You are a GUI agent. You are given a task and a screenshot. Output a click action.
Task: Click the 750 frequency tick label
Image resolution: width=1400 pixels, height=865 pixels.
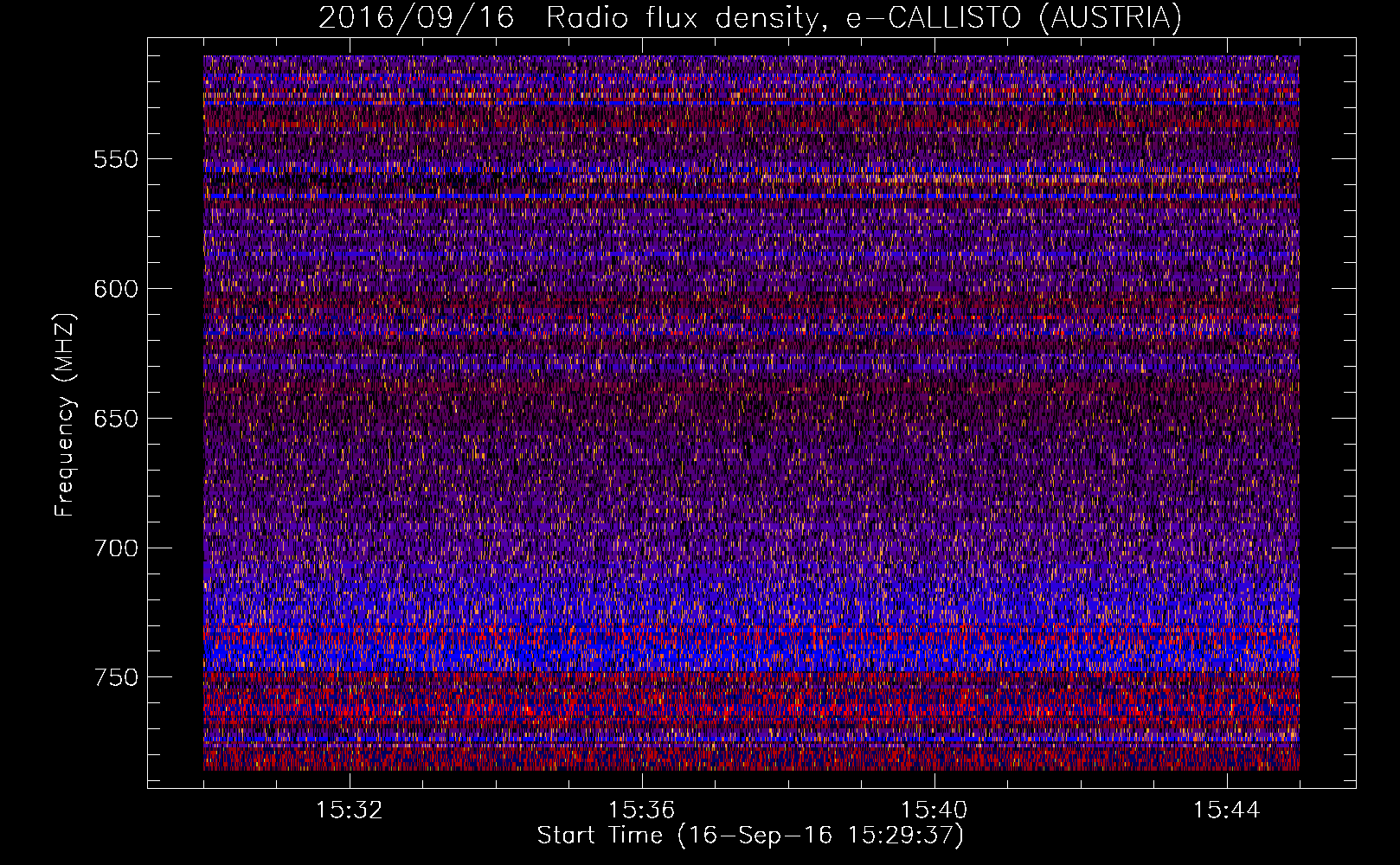click(x=115, y=677)
